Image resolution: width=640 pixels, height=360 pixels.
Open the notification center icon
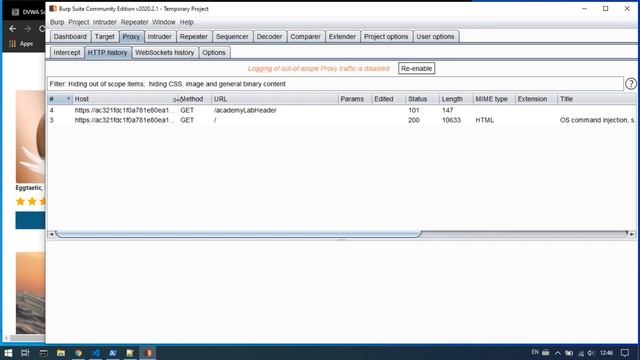click(624, 353)
